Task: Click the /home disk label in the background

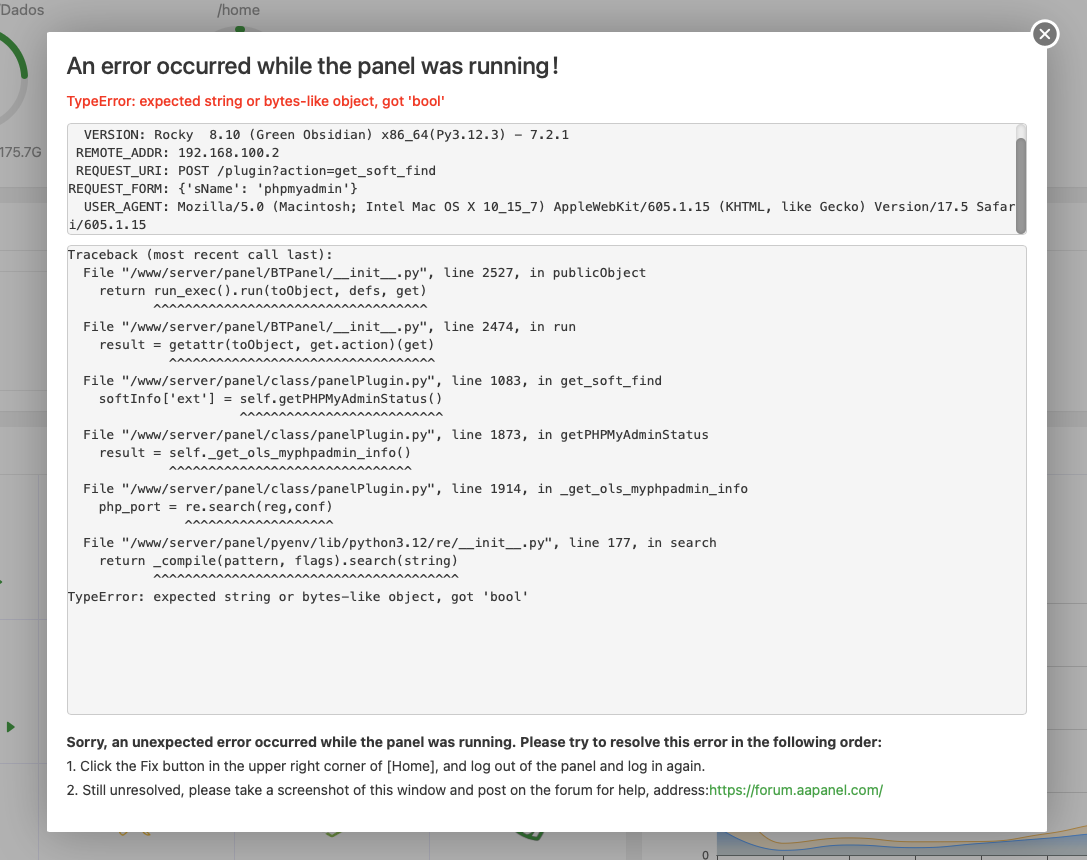Action: point(238,10)
